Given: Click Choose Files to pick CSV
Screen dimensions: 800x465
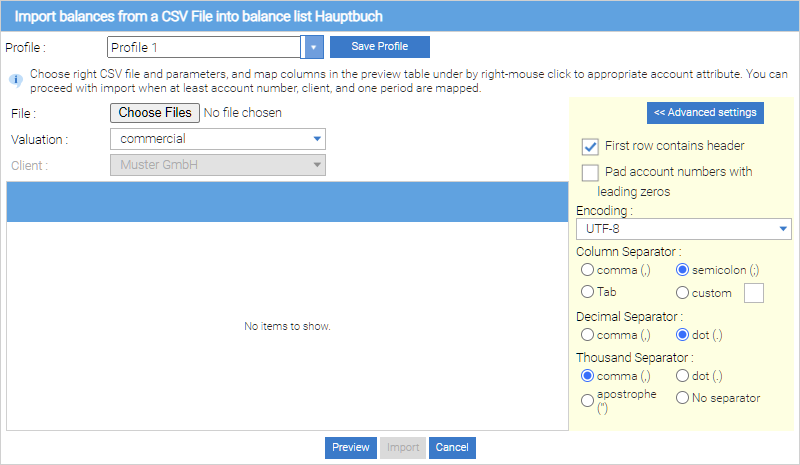Looking at the screenshot, I should tap(155, 113).
